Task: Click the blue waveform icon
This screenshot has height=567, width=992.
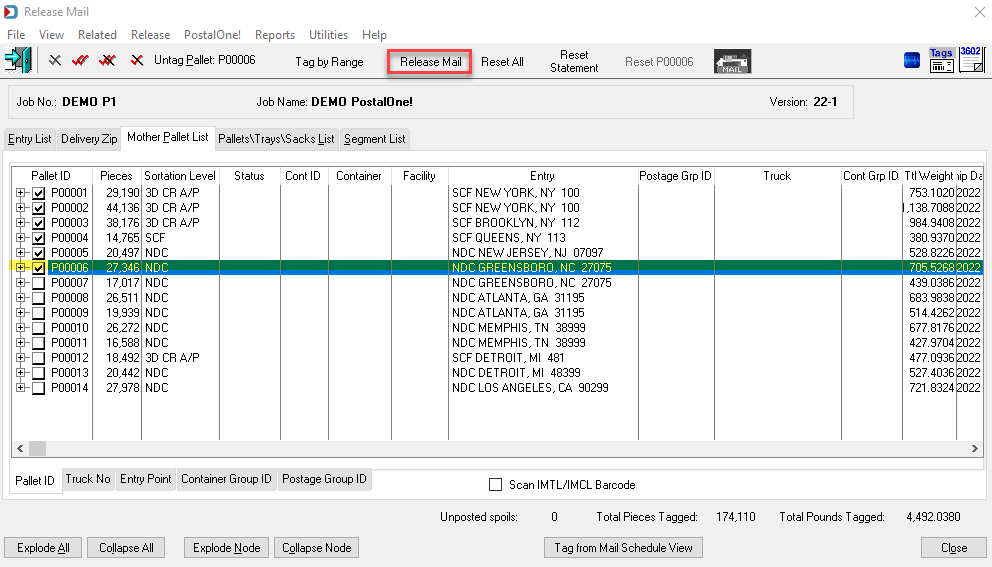Action: click(x=912, y=61)
